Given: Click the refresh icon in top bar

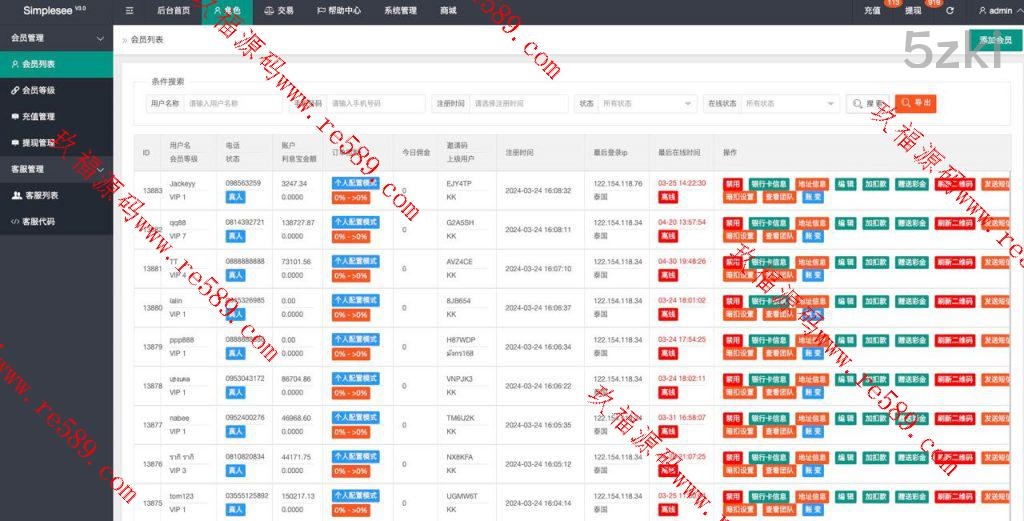Looking at the screenshot, I should [949, 10].
